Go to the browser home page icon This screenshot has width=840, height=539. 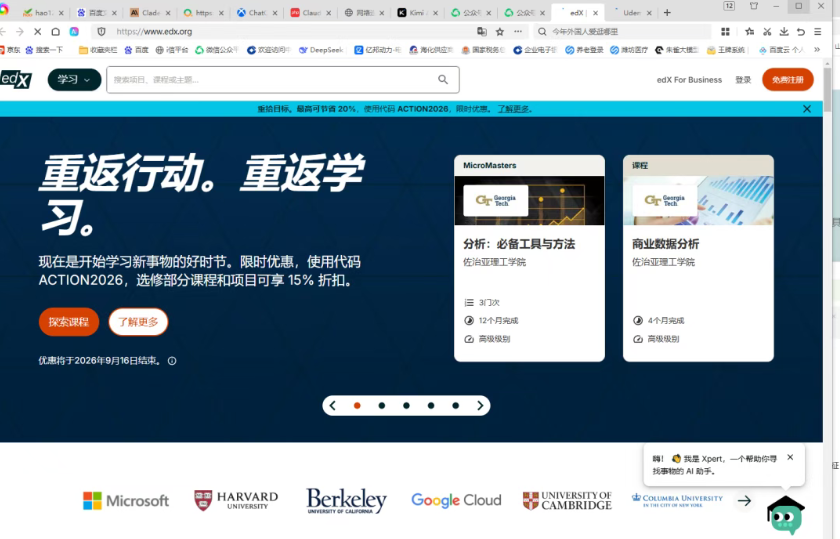coord(55,32)
